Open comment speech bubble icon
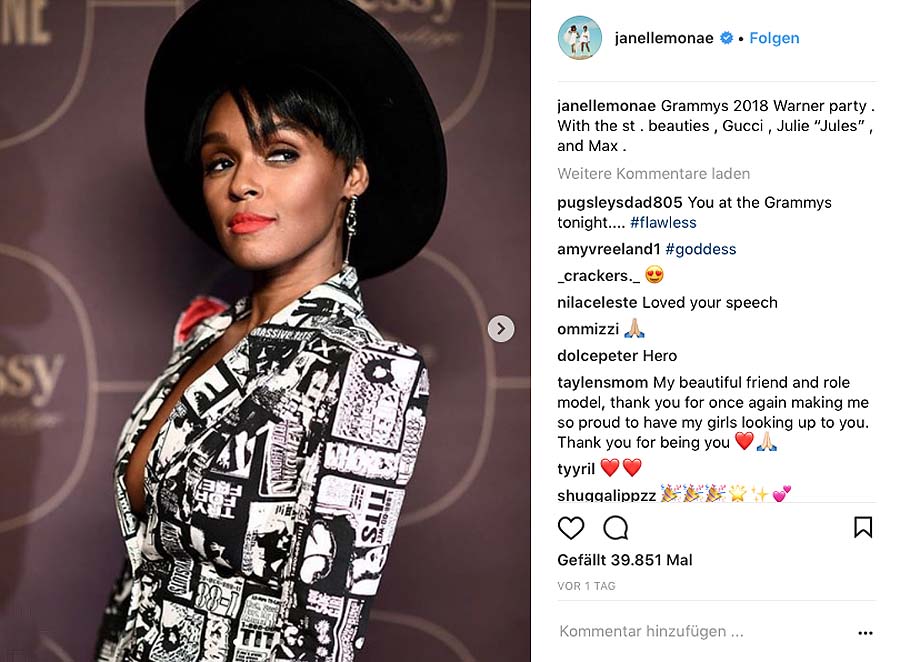The image size is (900, 662). click(x=615, y=528)
